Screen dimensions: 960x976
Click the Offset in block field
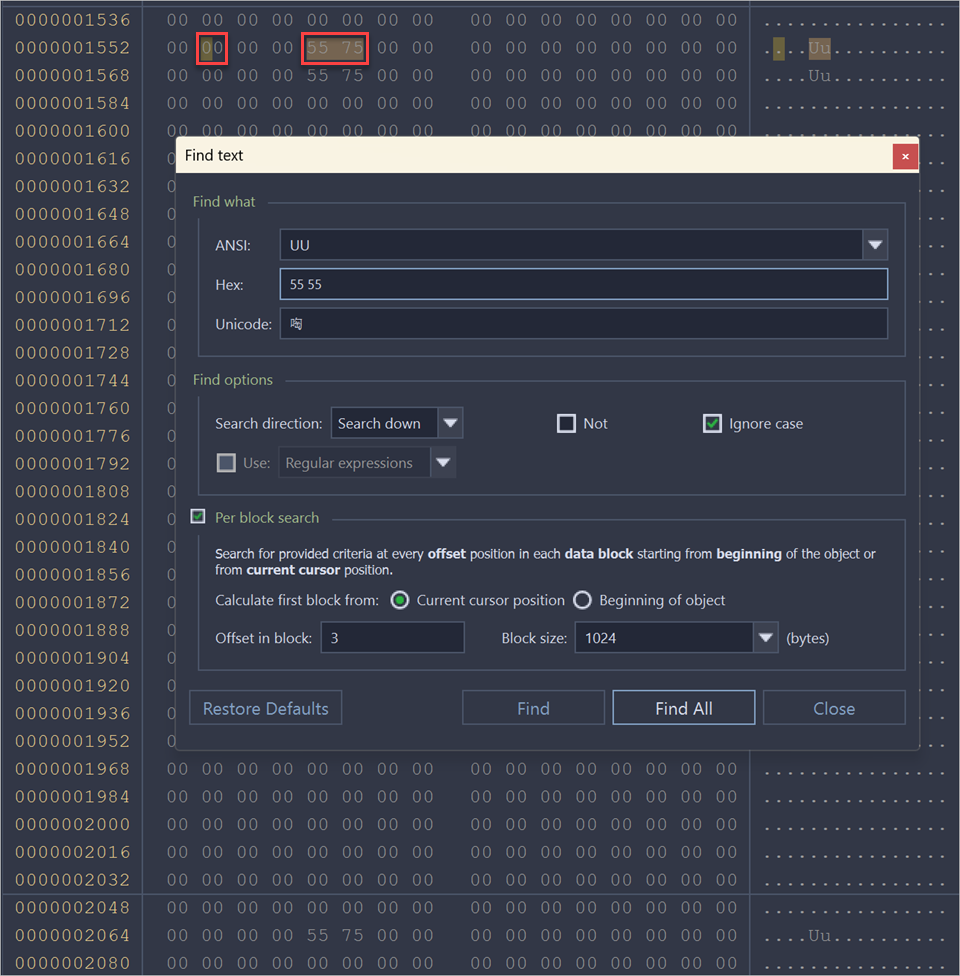[x=392, y=637]
